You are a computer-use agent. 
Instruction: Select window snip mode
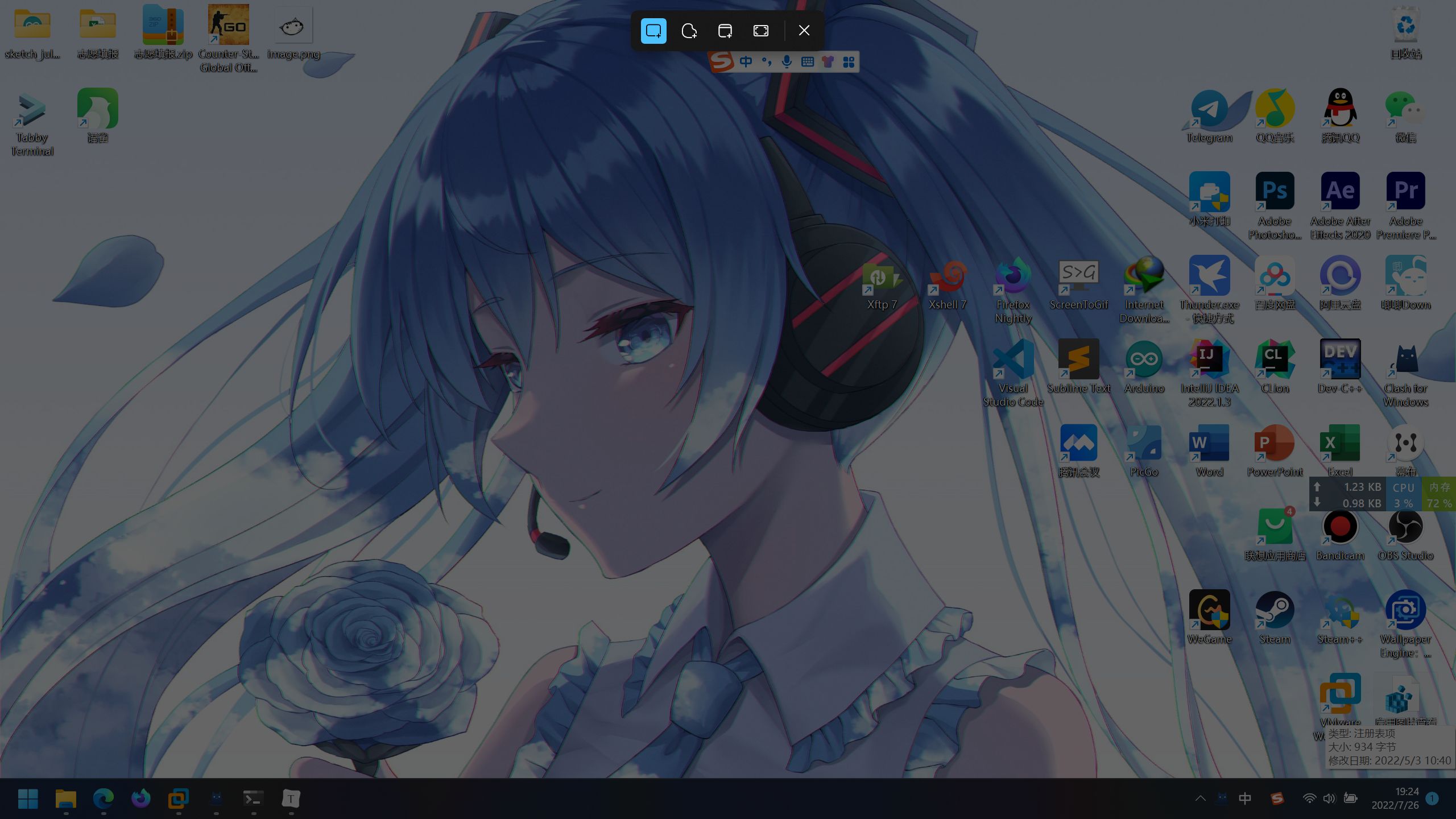tap(725, 31)
